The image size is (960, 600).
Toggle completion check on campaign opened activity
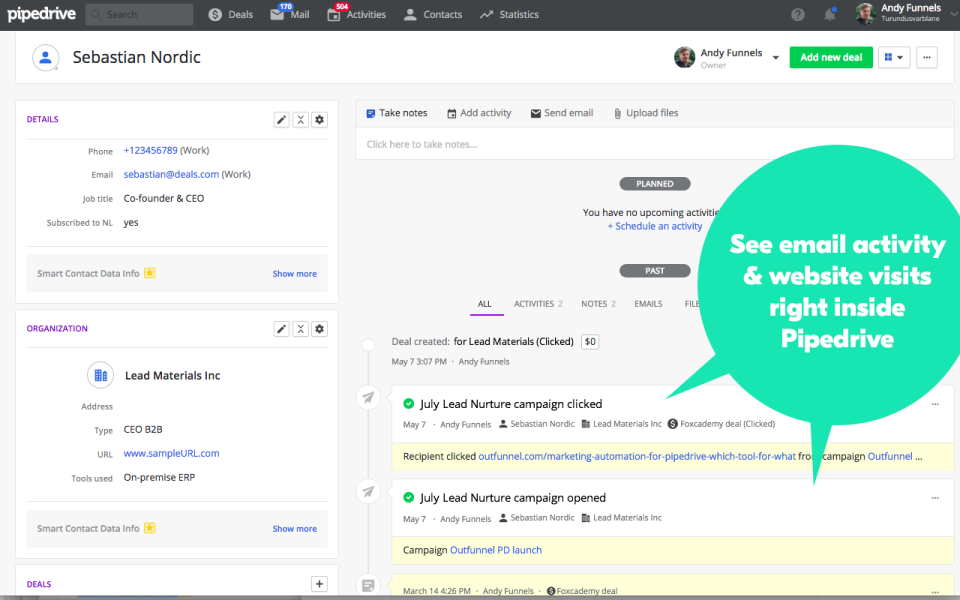(x=408, y=498)
